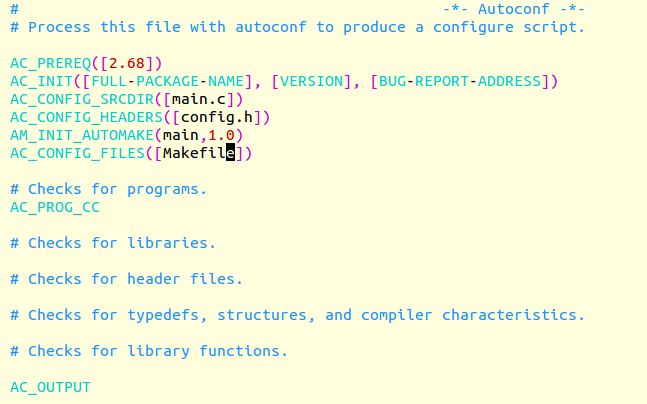Click 'main' inside AM_INIT_AUTOMAKE parentheses
647x404 pixels.
tap(181, 135)
